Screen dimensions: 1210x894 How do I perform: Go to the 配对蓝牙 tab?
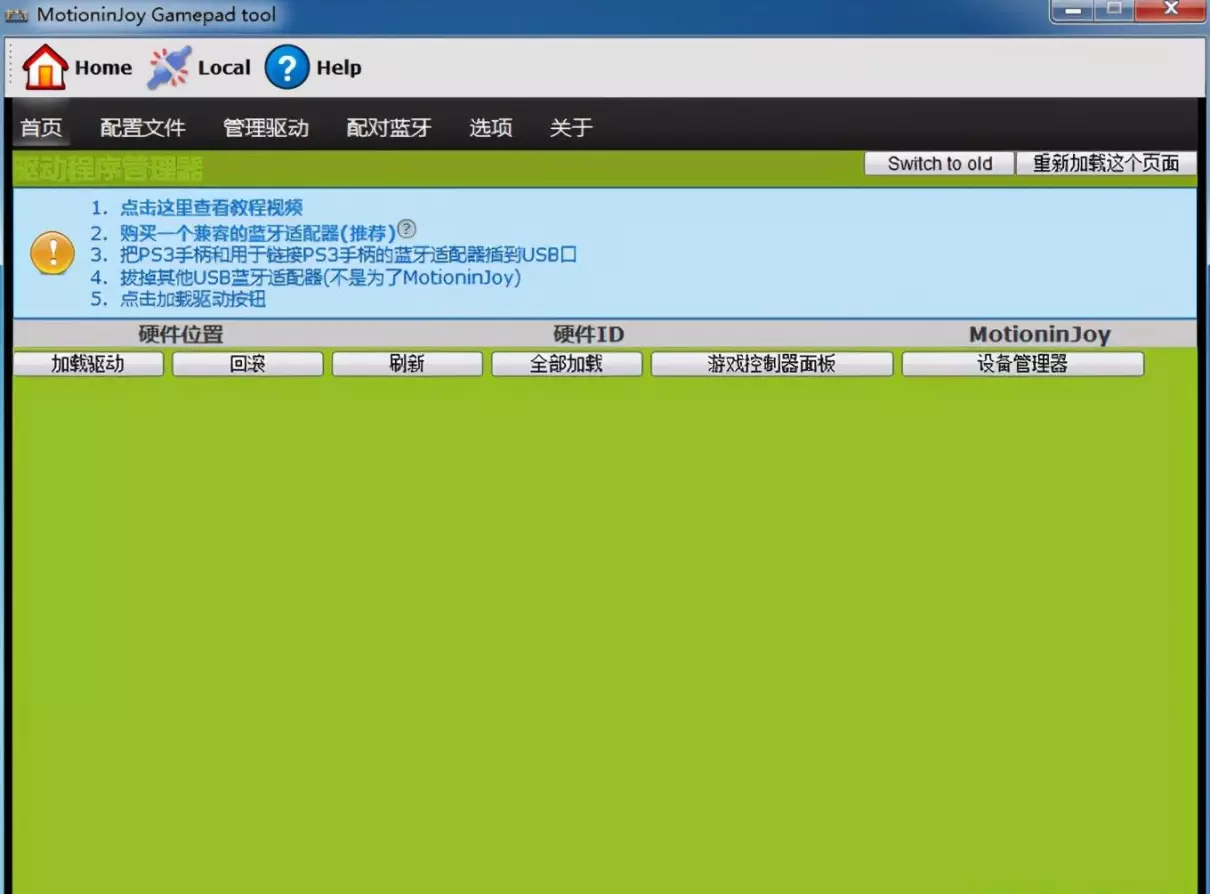pos(389,127)
